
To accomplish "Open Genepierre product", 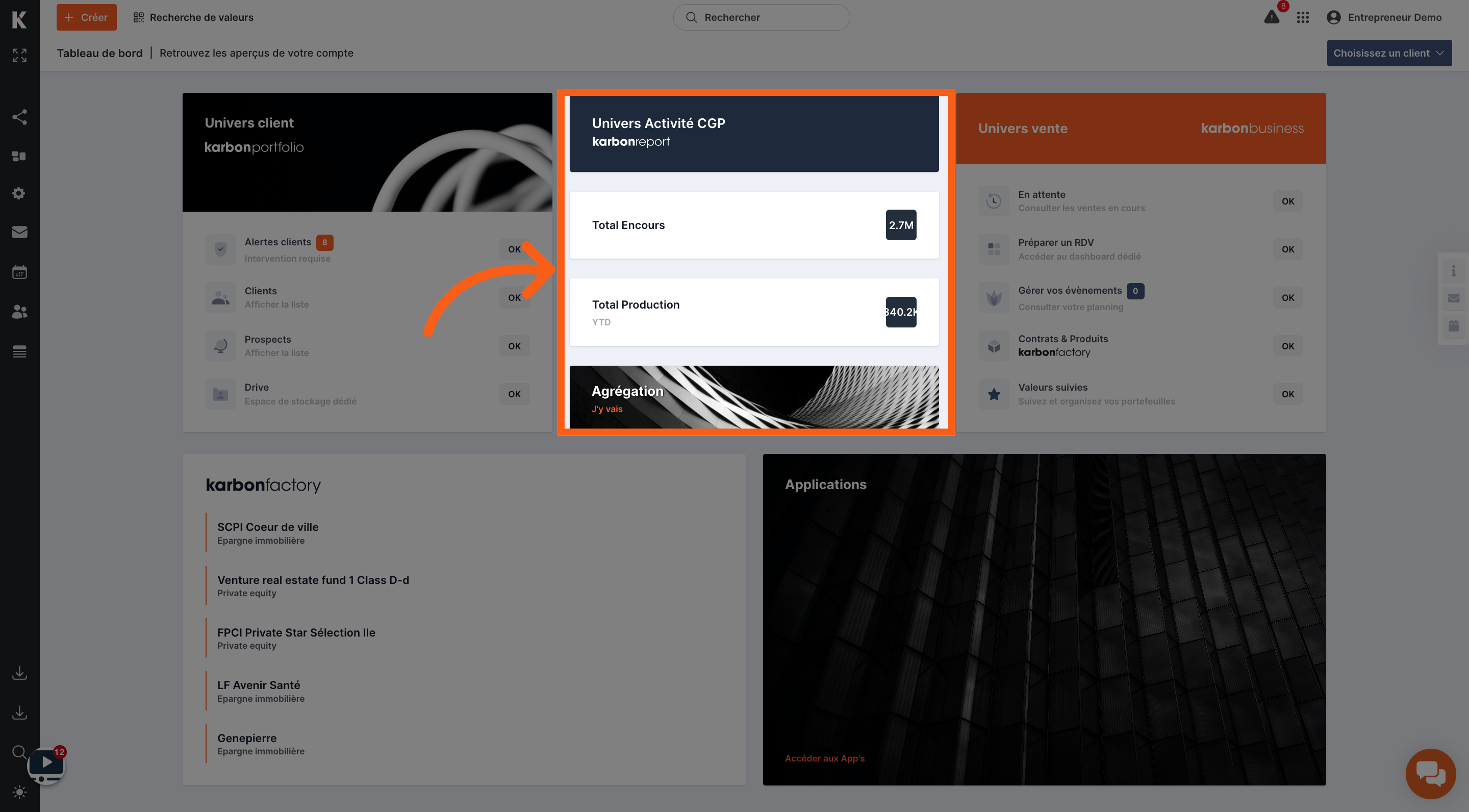I will click(261, 744).
